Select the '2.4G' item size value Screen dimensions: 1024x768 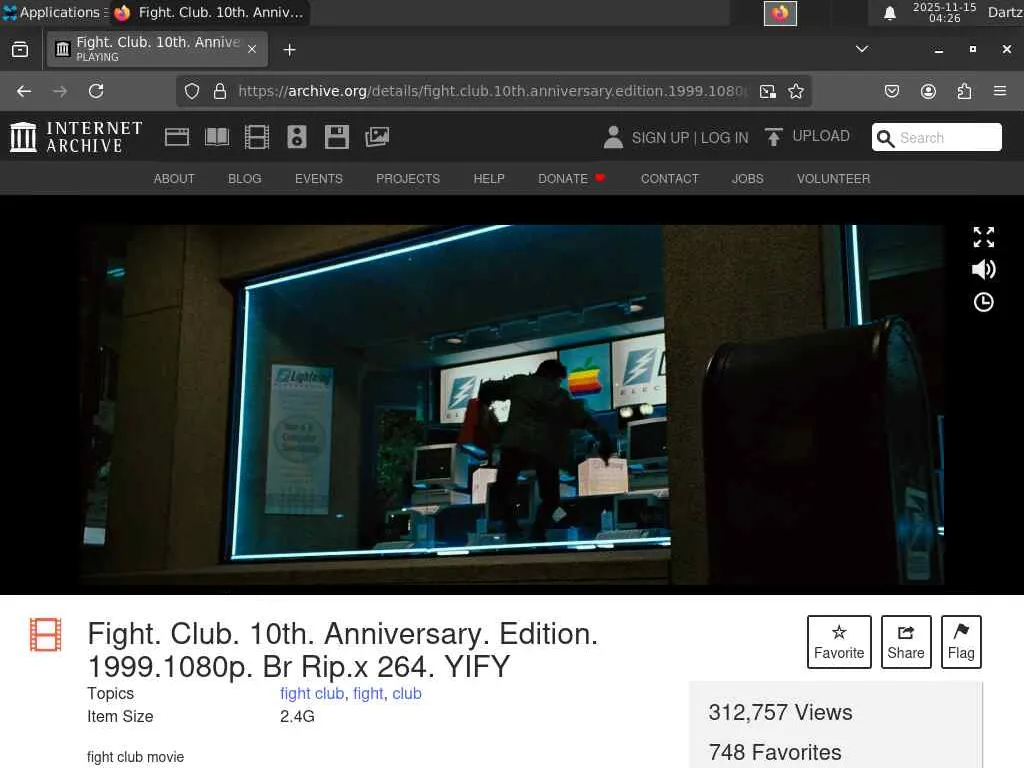pyautogui.click(x=297, y=716)
